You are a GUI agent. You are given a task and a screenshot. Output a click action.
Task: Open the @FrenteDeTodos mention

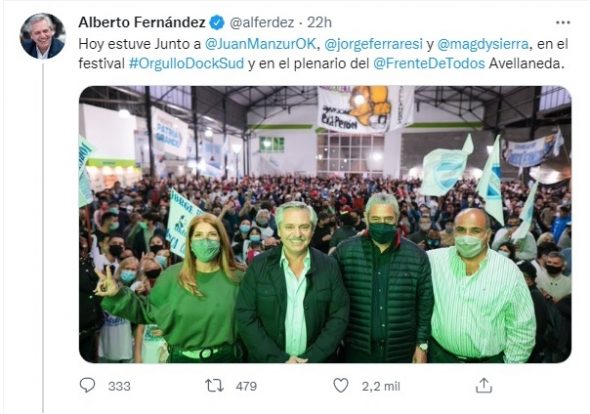point(429,63)
